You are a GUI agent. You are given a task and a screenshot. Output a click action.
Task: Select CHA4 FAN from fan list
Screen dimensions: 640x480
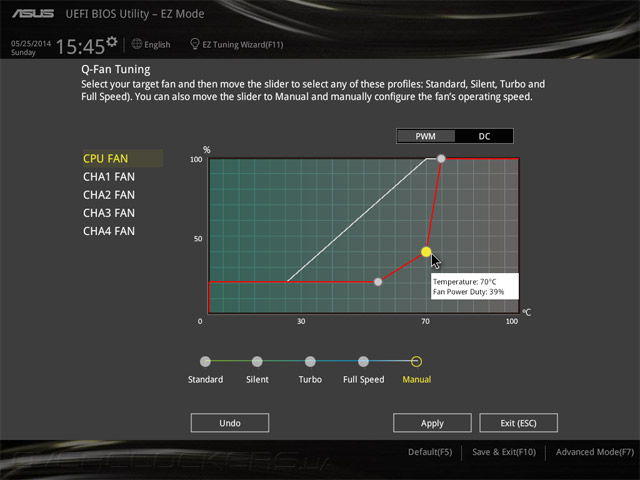coord(109,231)
